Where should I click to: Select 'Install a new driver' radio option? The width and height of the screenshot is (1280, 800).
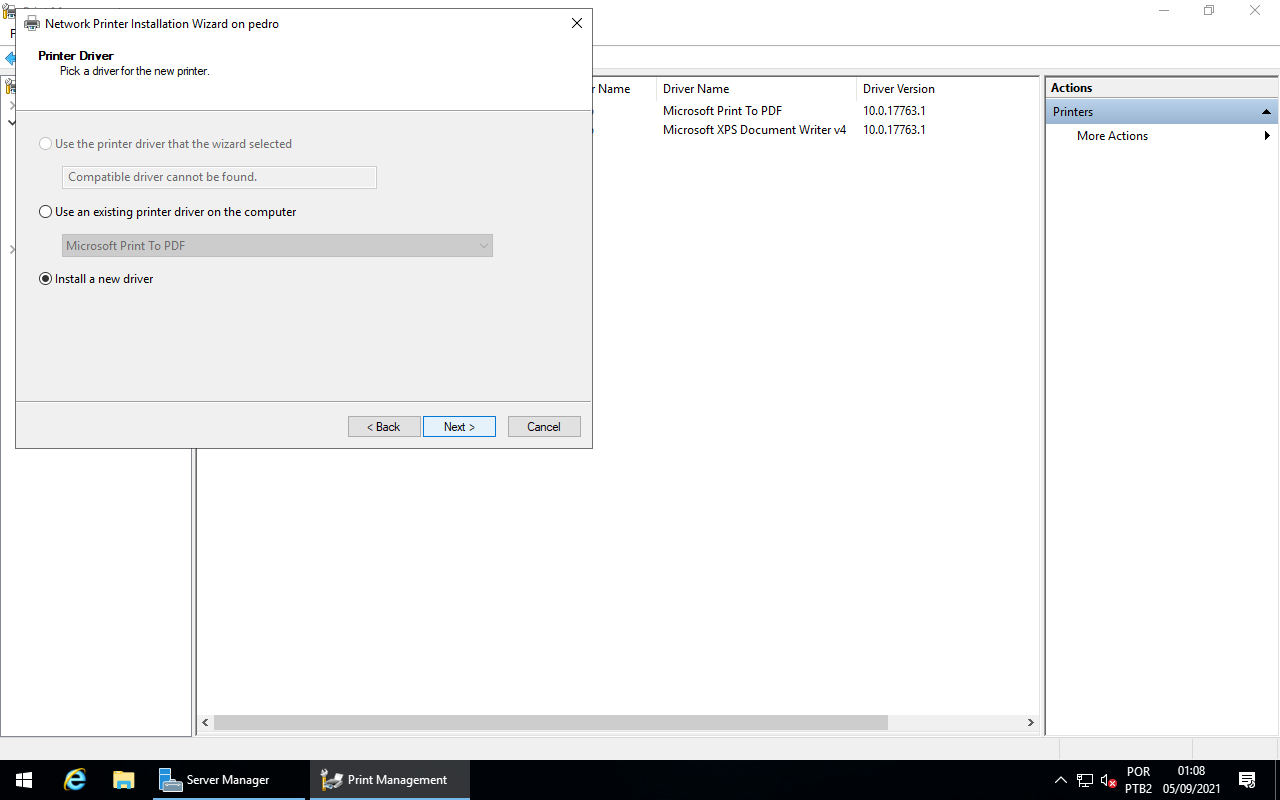point(46,279)
